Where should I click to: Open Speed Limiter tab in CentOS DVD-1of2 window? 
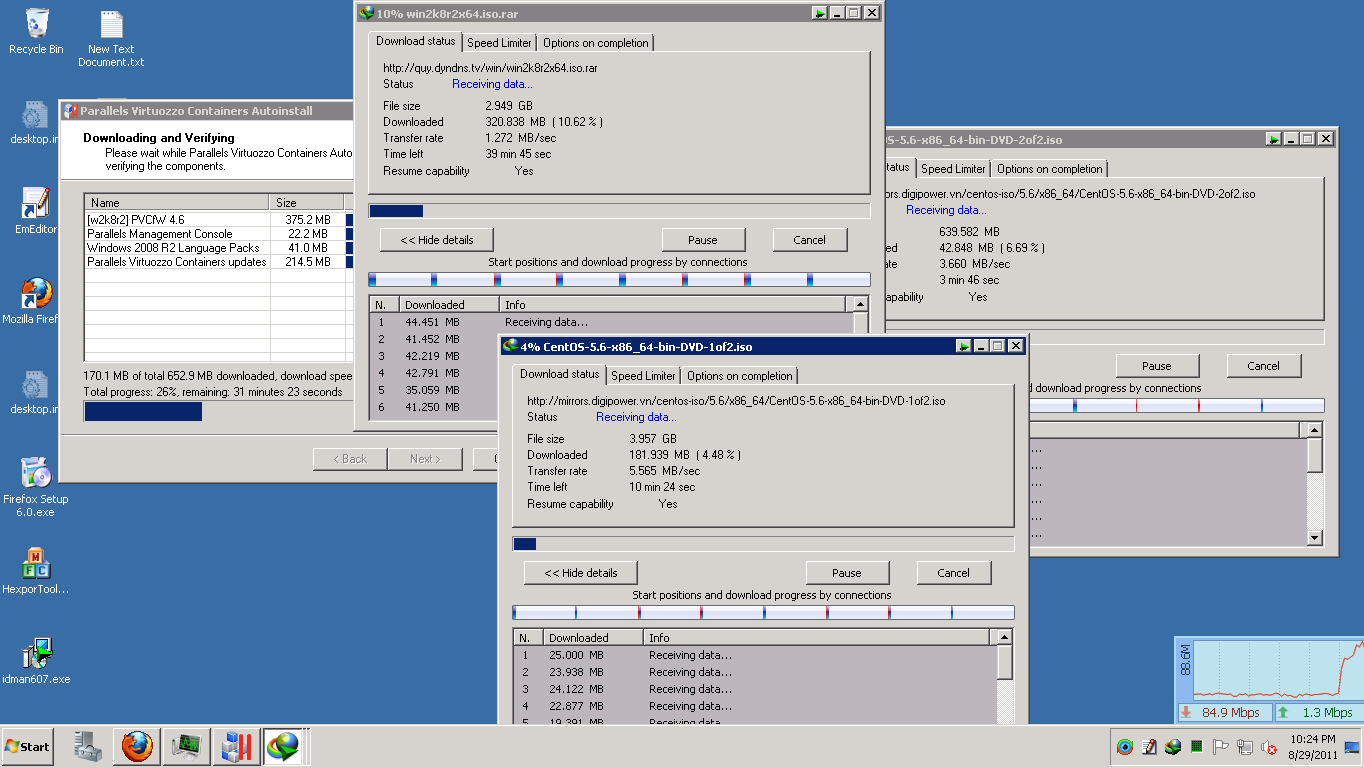point(643,376)
